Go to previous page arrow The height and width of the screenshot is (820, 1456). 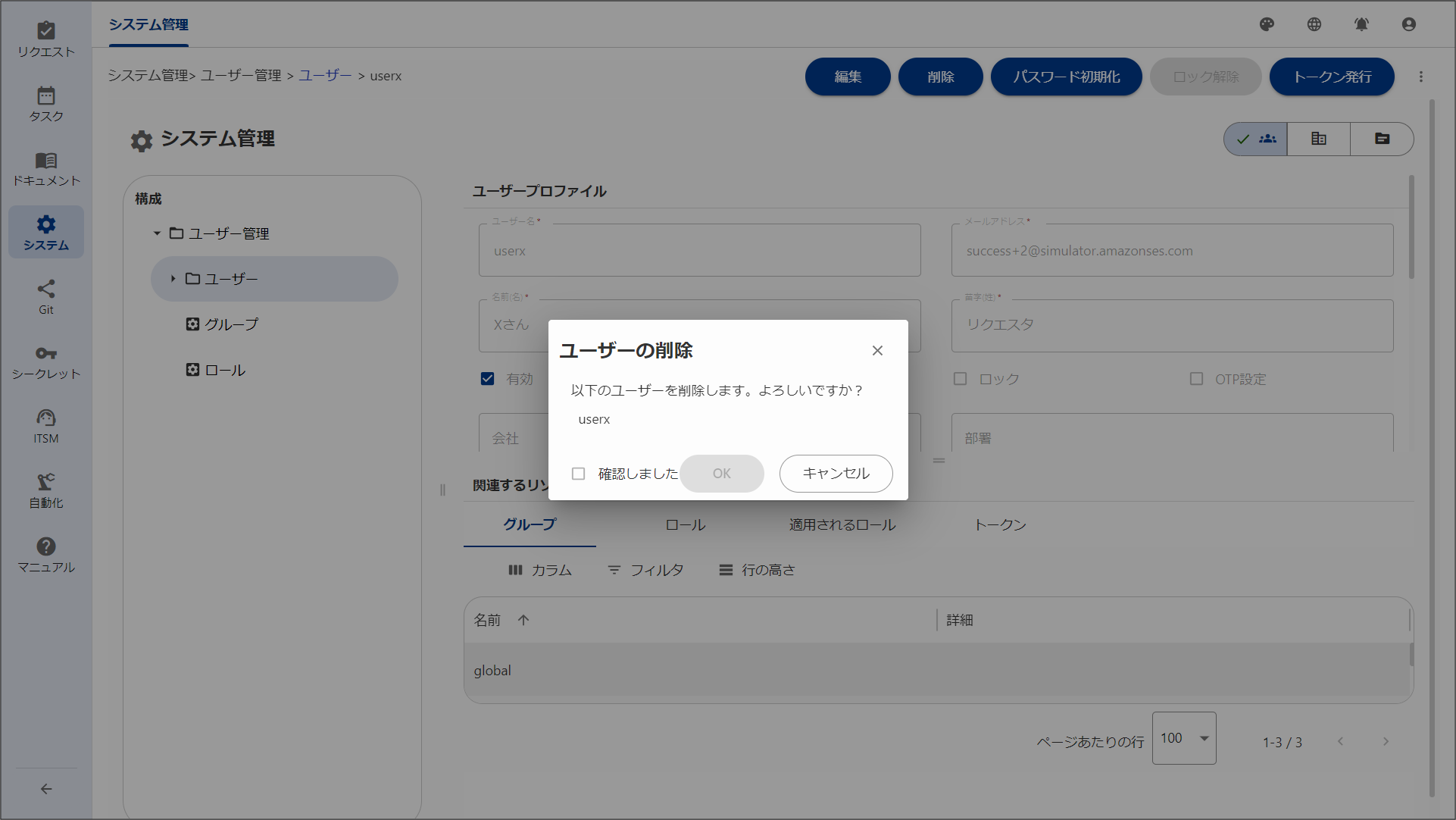pyautogui.click(x=1341, y=741)
